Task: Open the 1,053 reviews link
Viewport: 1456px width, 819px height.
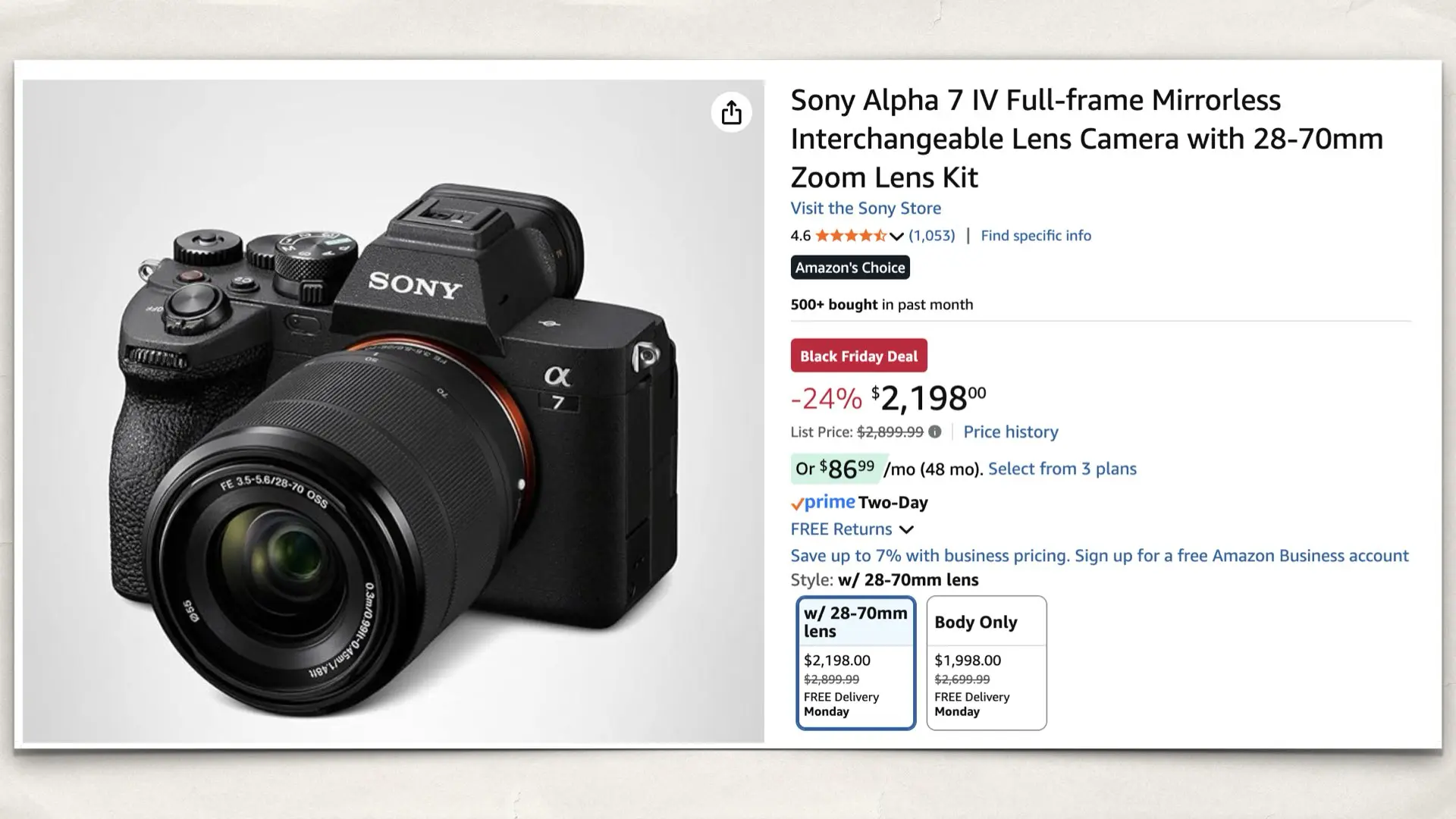Action: coord(932,236)
